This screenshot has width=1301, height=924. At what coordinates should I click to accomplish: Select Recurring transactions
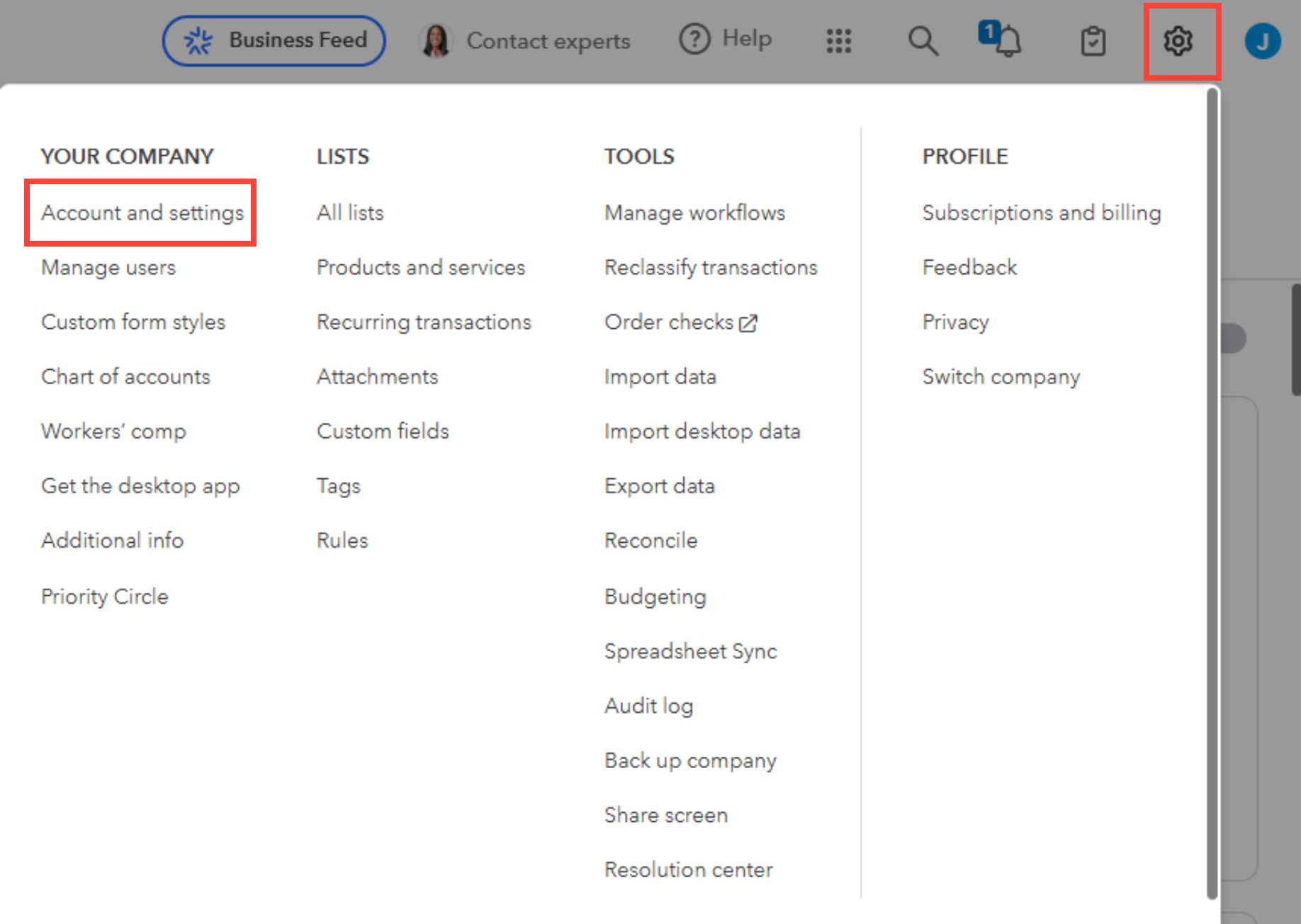tap(423, 322)
